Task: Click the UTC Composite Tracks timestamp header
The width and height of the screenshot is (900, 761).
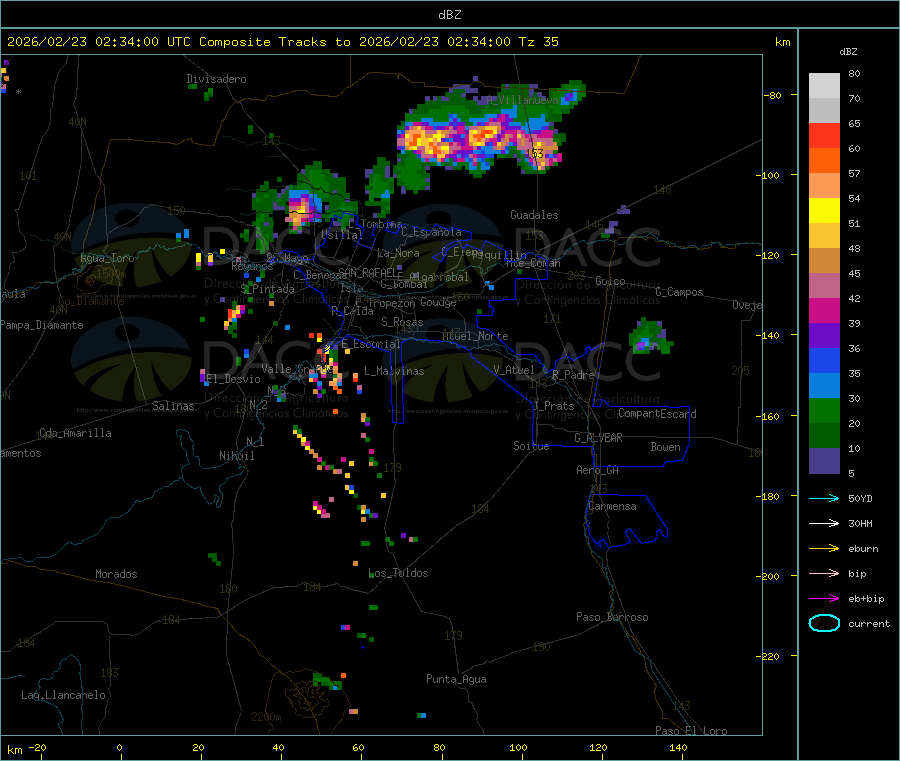Action: (x=282, y=42)
